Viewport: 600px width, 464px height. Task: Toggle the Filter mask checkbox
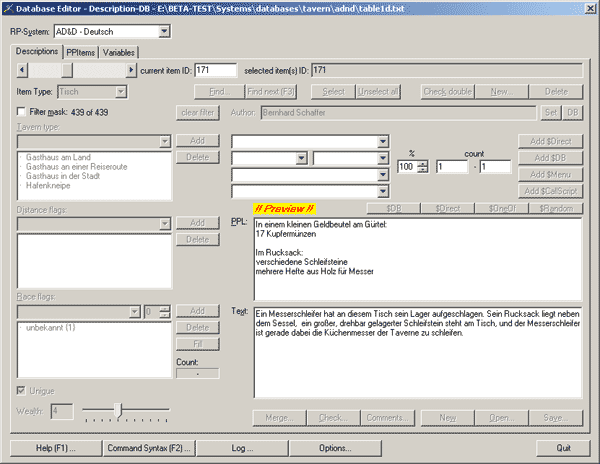22,113
